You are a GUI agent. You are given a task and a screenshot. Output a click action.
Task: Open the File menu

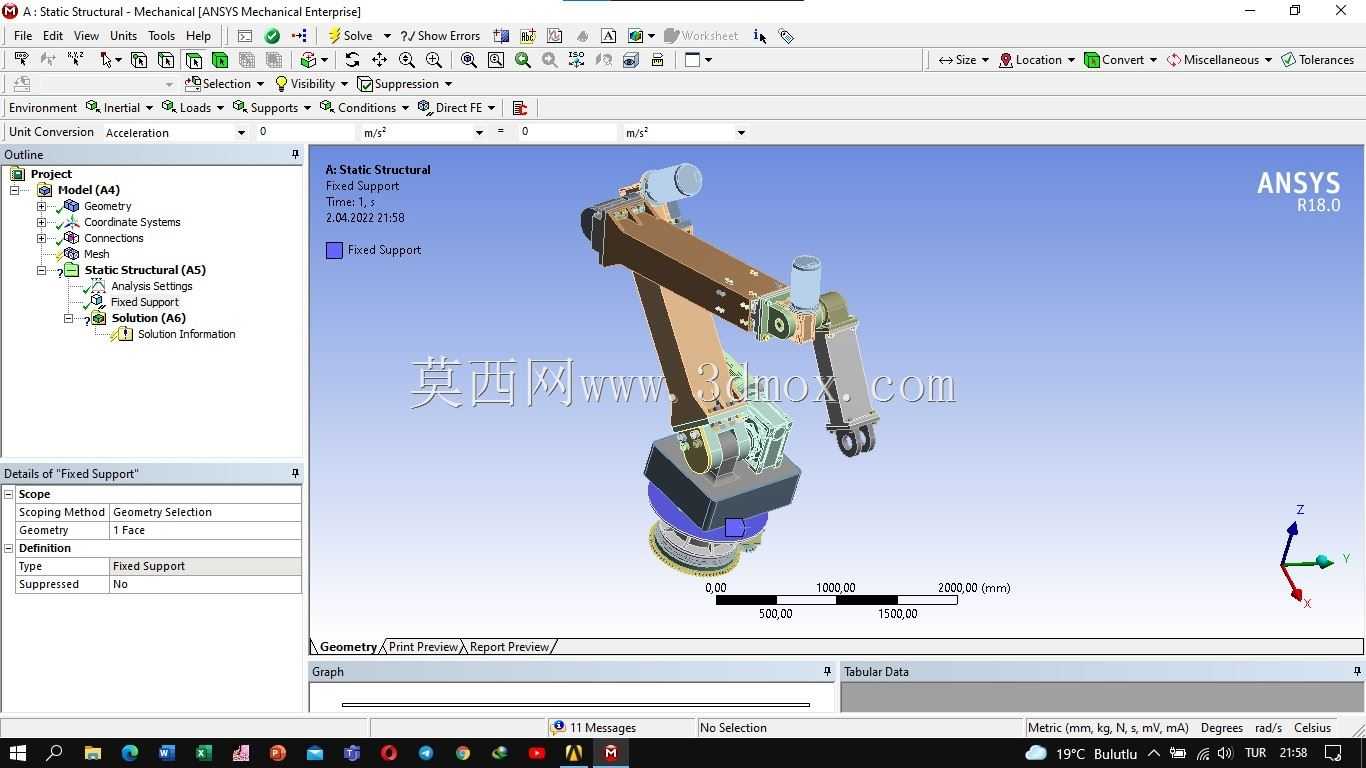[x=23, y=36]
